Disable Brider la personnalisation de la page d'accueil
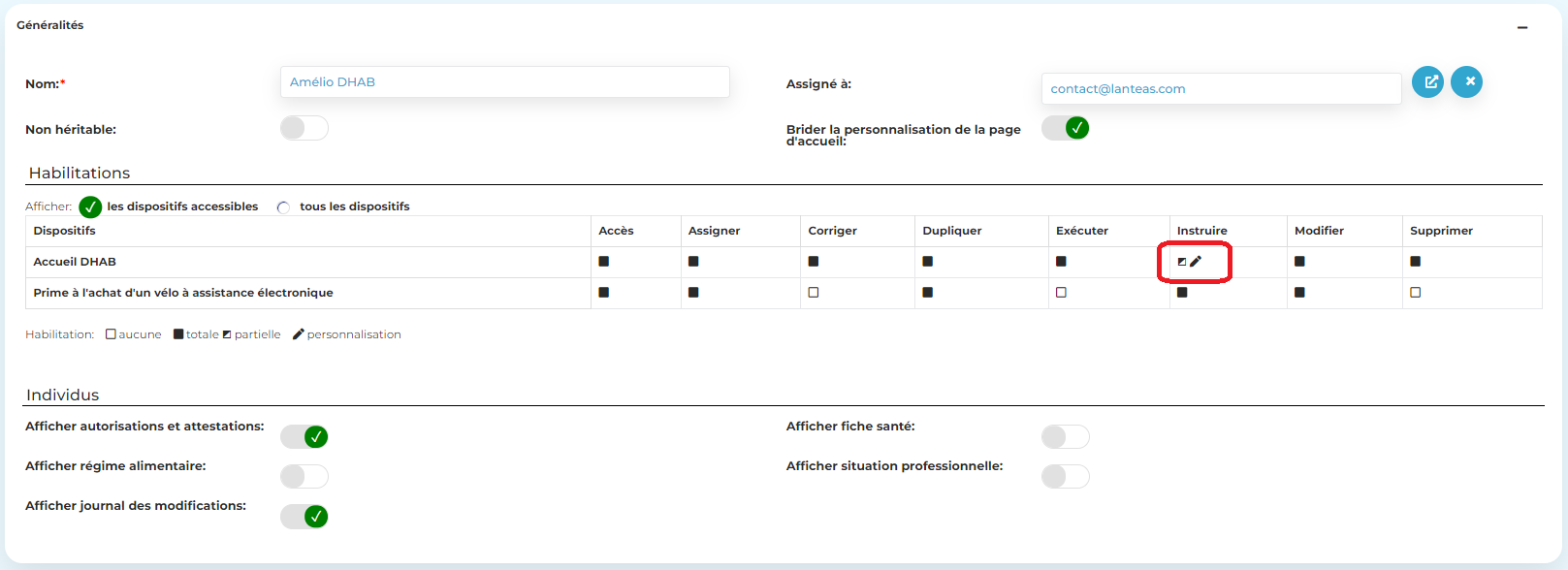 pyautogui.click(x=1065, y=128)
